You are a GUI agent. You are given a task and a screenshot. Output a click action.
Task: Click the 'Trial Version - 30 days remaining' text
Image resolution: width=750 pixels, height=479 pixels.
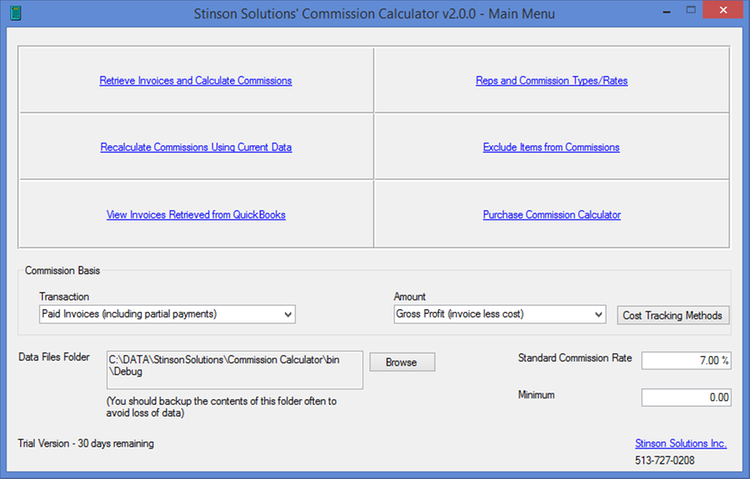[86, 444]
